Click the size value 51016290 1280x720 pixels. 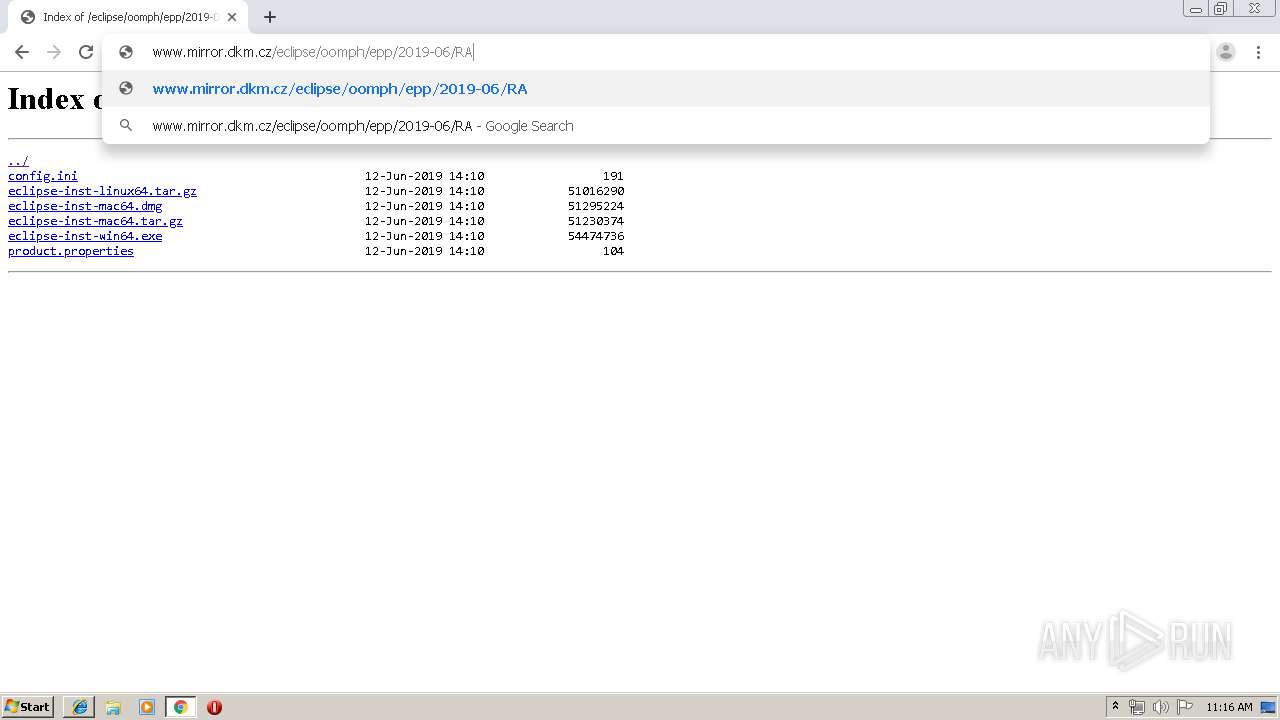coord(596,191)
